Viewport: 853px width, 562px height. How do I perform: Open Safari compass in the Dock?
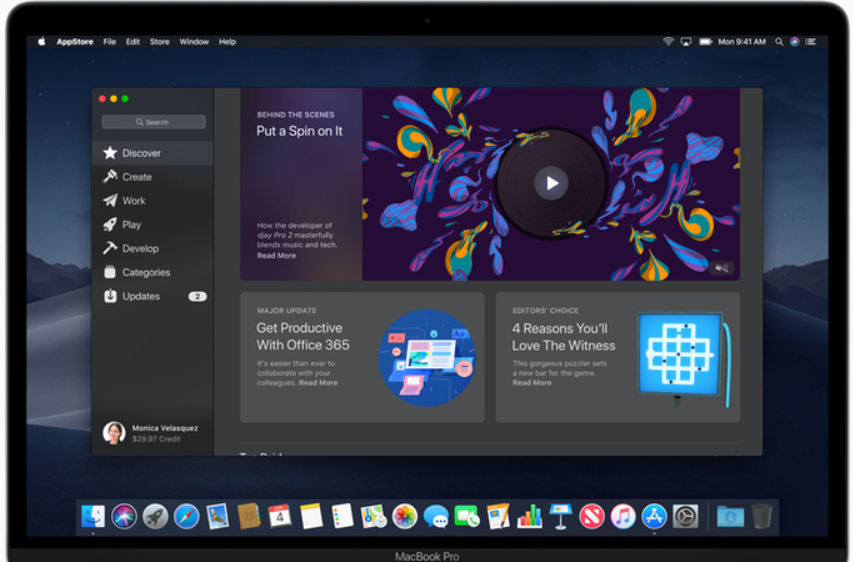[187, 516]
